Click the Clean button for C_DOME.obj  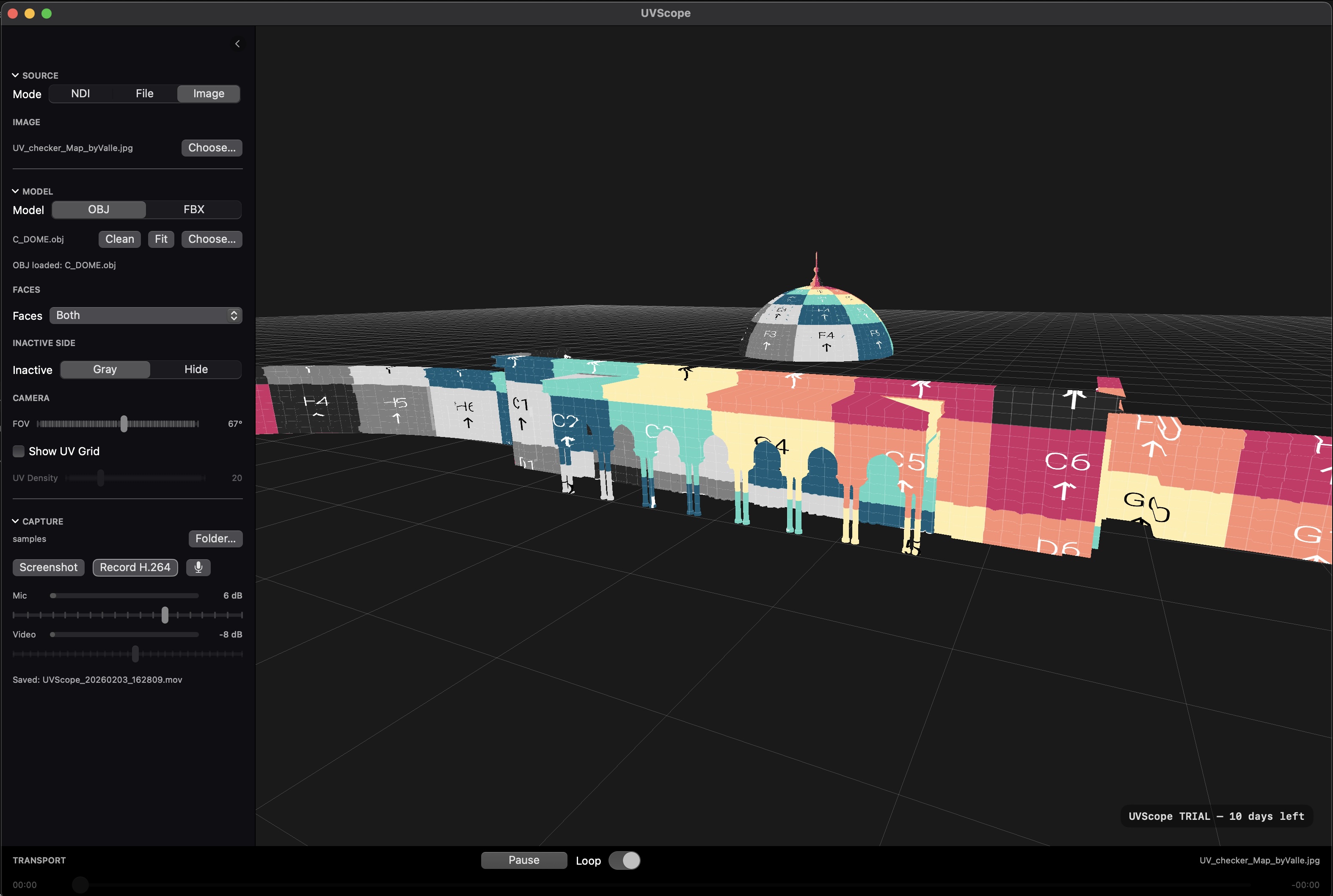click(x=119, y=239)
